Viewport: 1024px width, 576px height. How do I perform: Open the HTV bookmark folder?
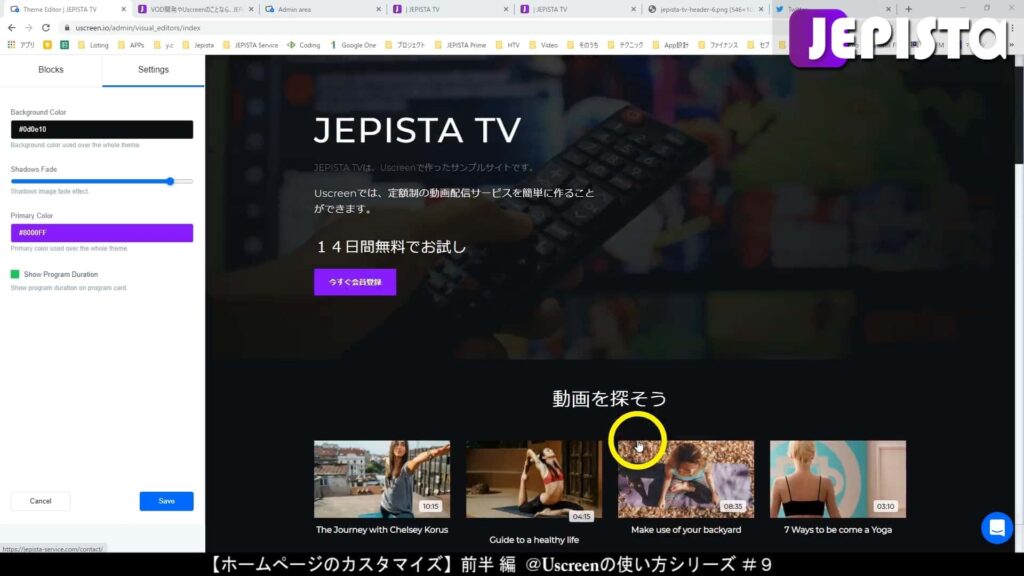pos(507,45)
